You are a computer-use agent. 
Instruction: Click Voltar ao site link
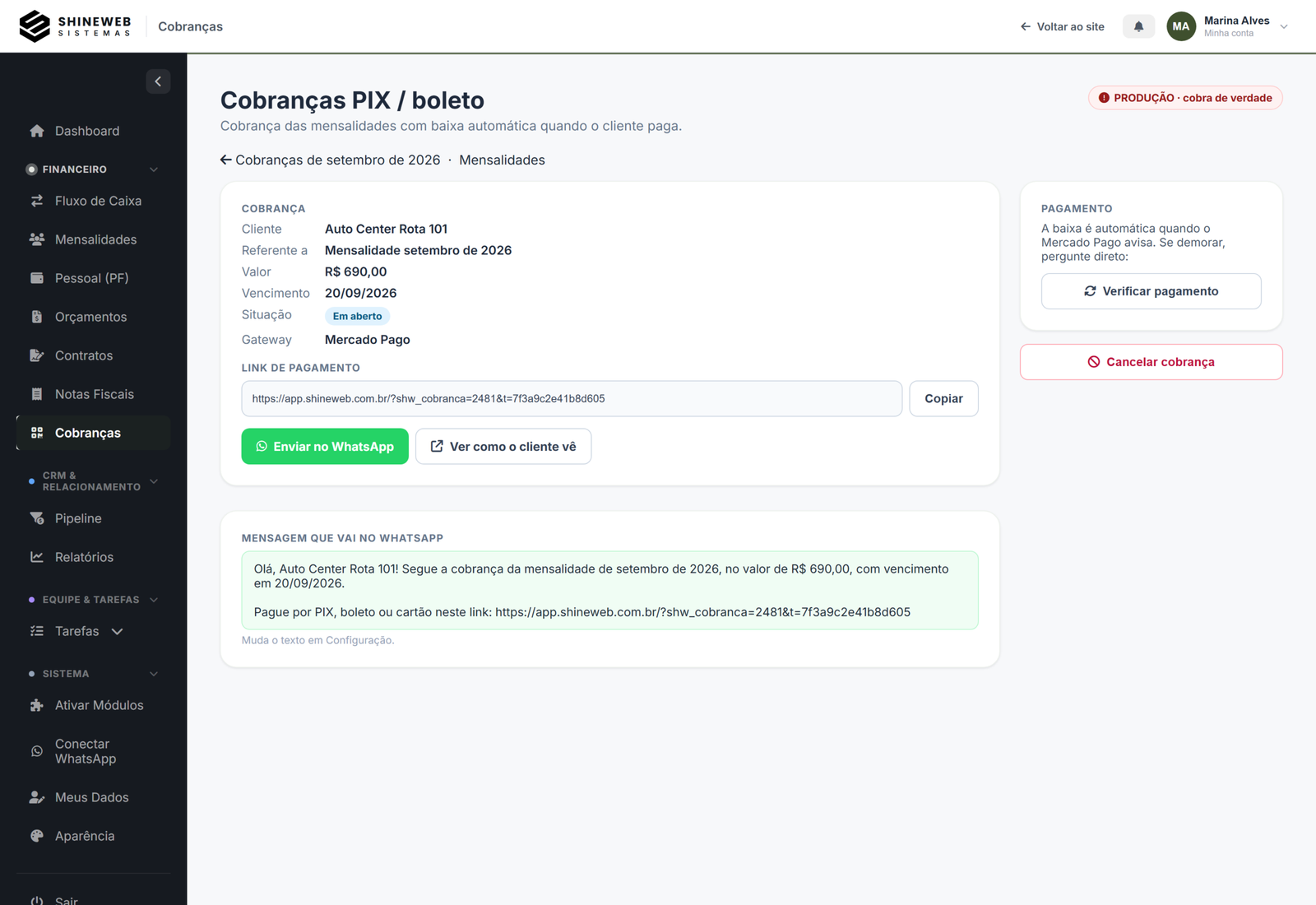pos(1063,26)
